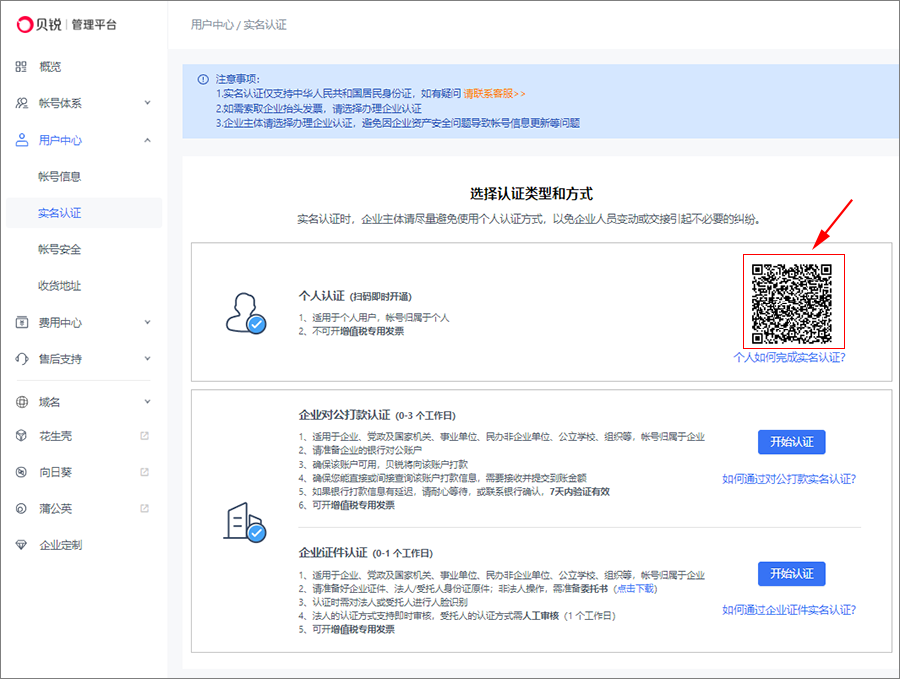Open 费用中心 menu label
The width and height of the screenshot is (900, 679).
coord(60,323)
